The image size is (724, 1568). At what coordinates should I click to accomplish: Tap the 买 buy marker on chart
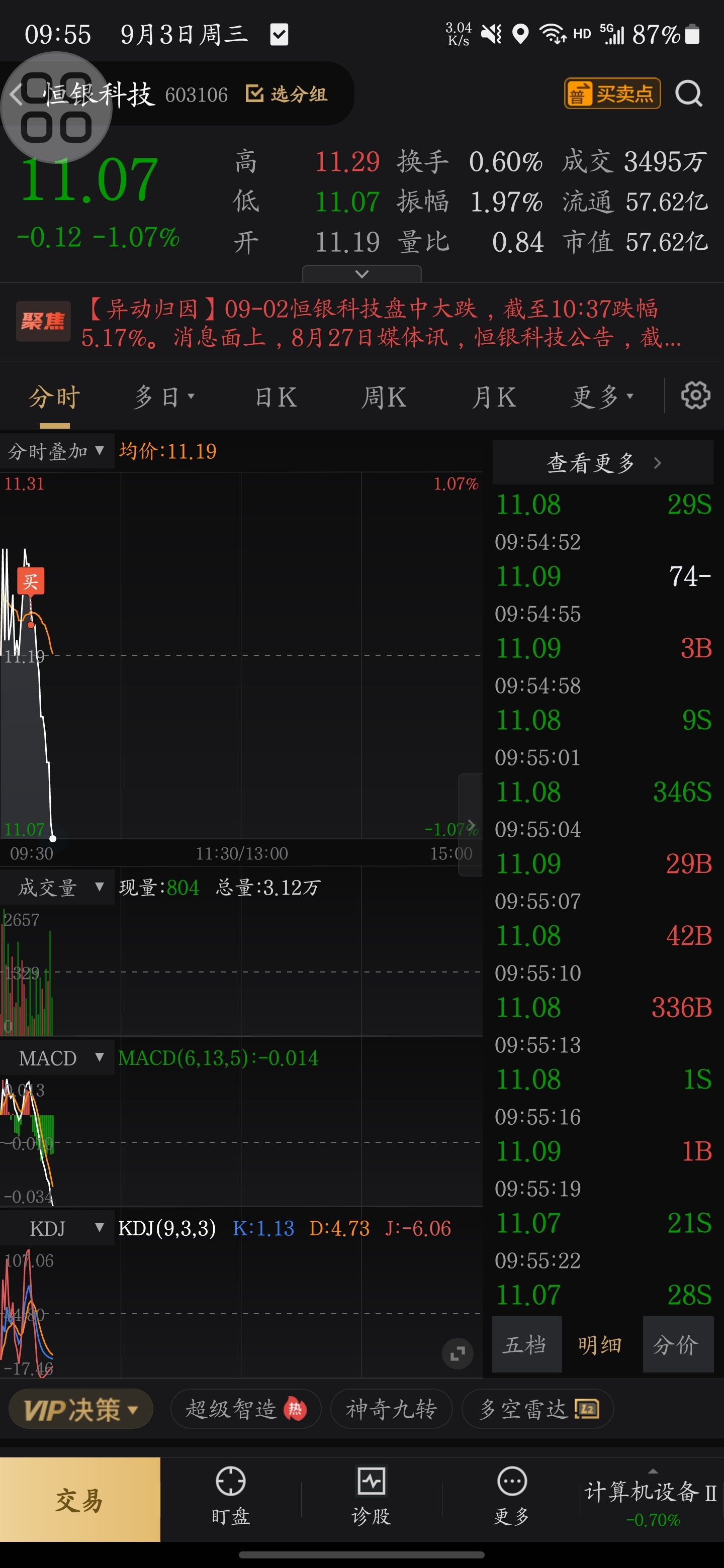pyautogui.click(x=30, y=582)
